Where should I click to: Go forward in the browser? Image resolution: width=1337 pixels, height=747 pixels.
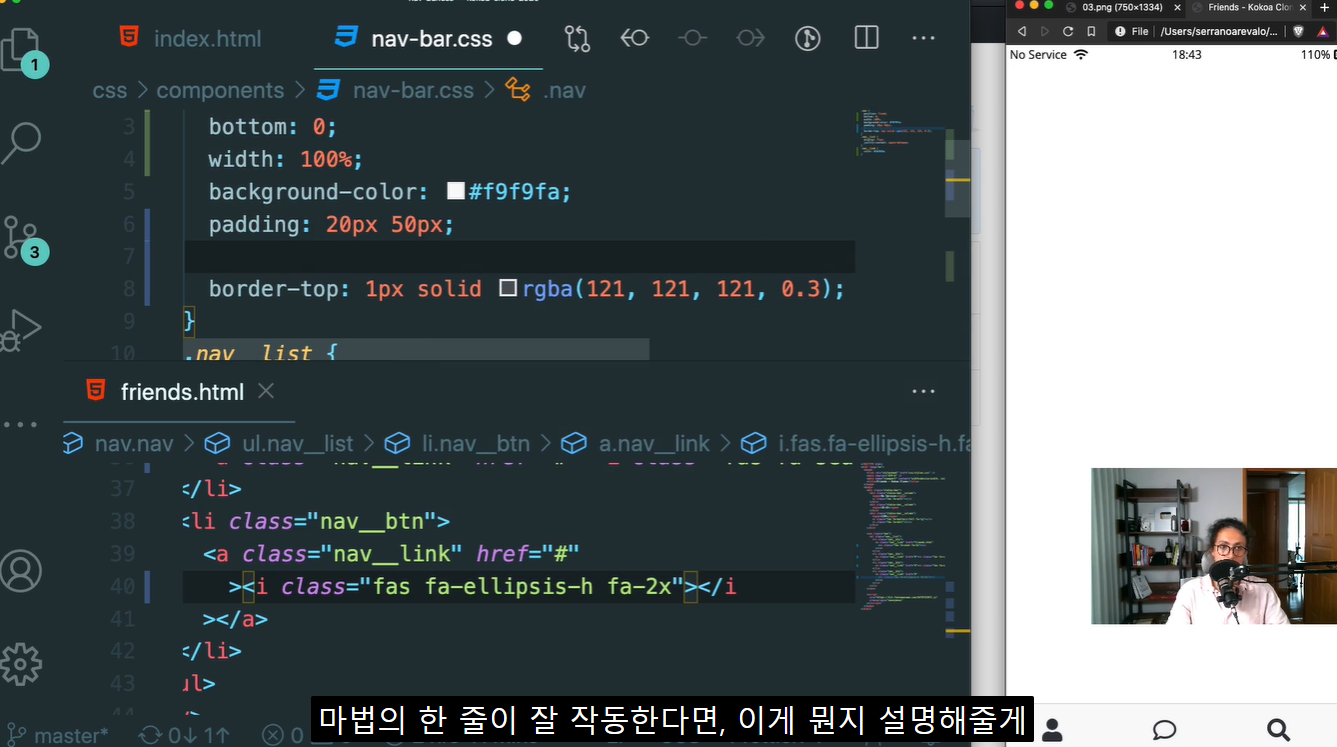pos(1045,31)
